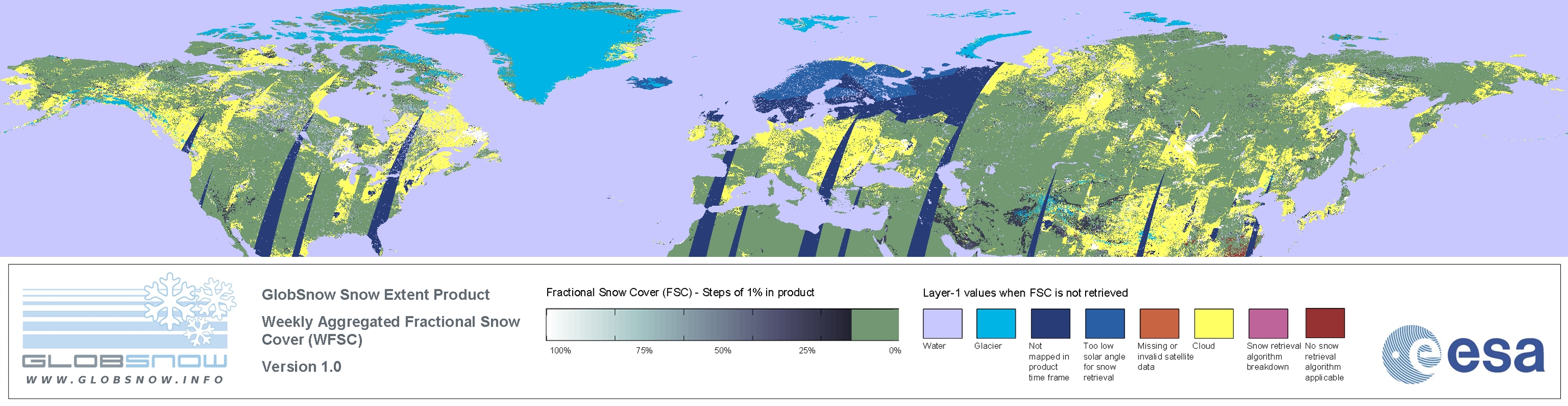Click the ESA logo
Viewport: 1568px width, 406px height.
pos(1463,354)
